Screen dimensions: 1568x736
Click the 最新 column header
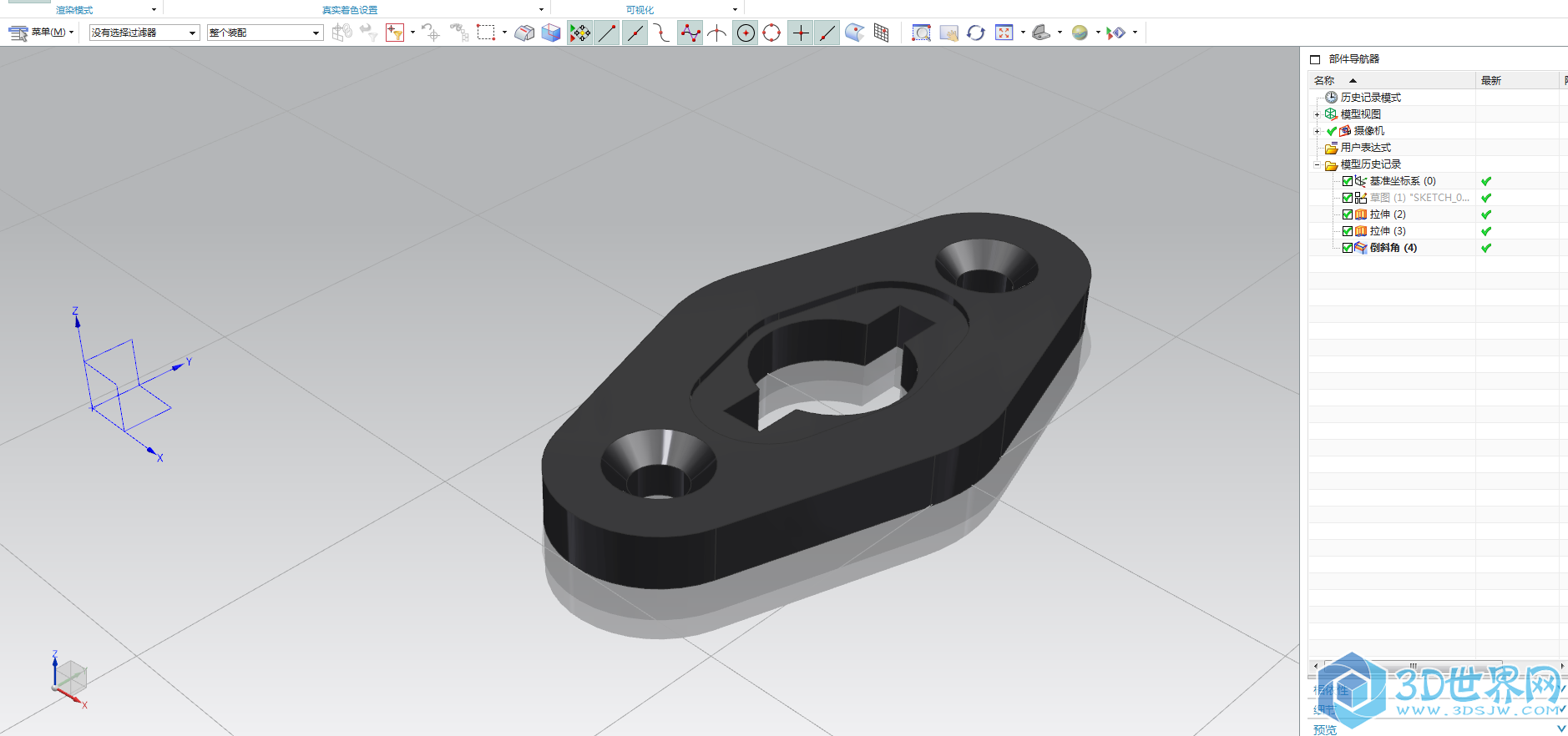pyautogui.click(x=1517, y=80)
